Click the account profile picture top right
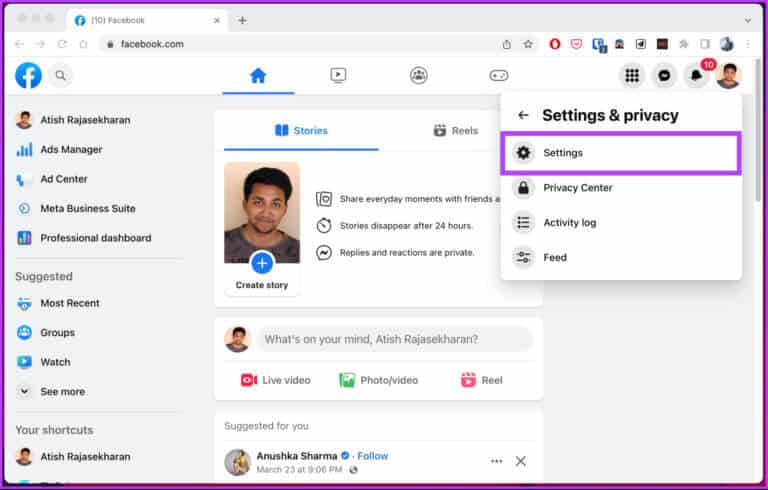The height and width of the screenshot is (490, 768). [728, 75]
